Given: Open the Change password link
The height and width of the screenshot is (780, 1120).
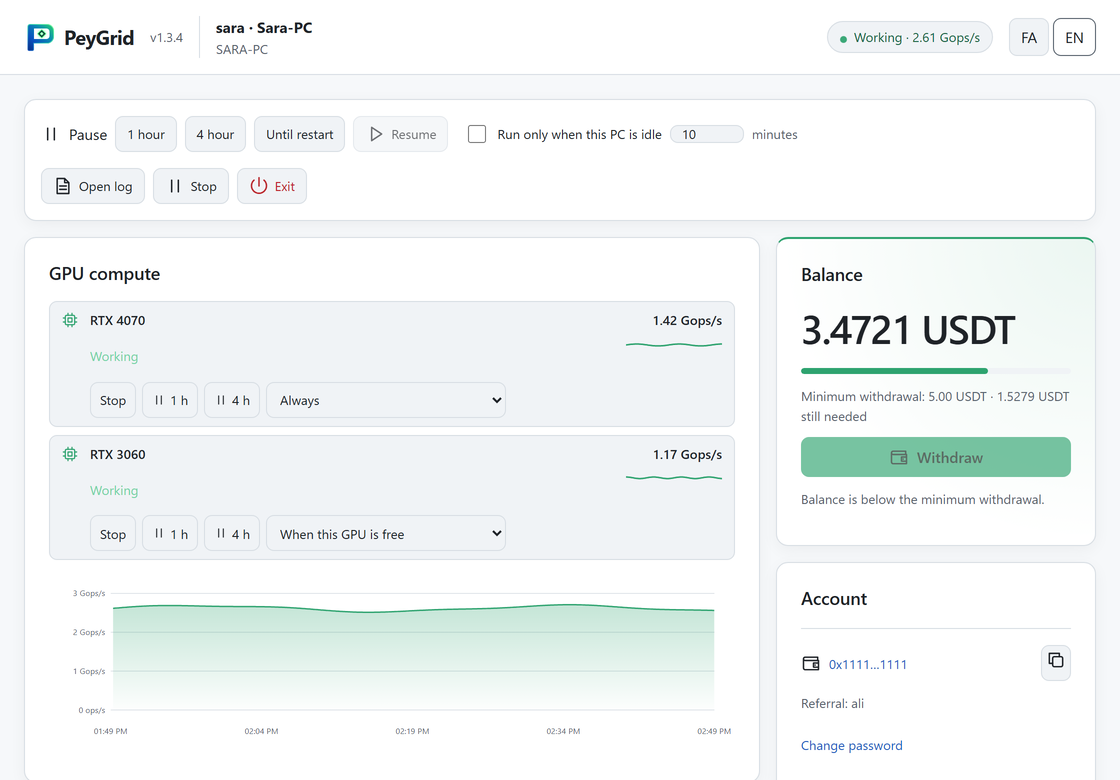Looking at the screenshot, I should pos(851,745).
